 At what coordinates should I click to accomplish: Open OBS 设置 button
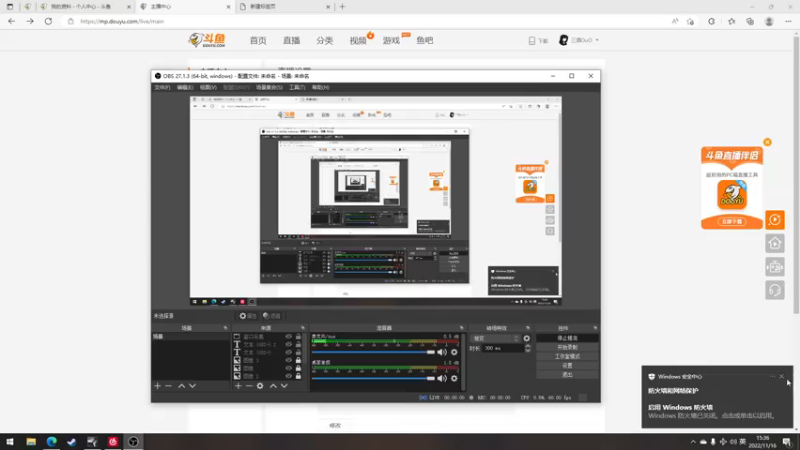(567, 365)
